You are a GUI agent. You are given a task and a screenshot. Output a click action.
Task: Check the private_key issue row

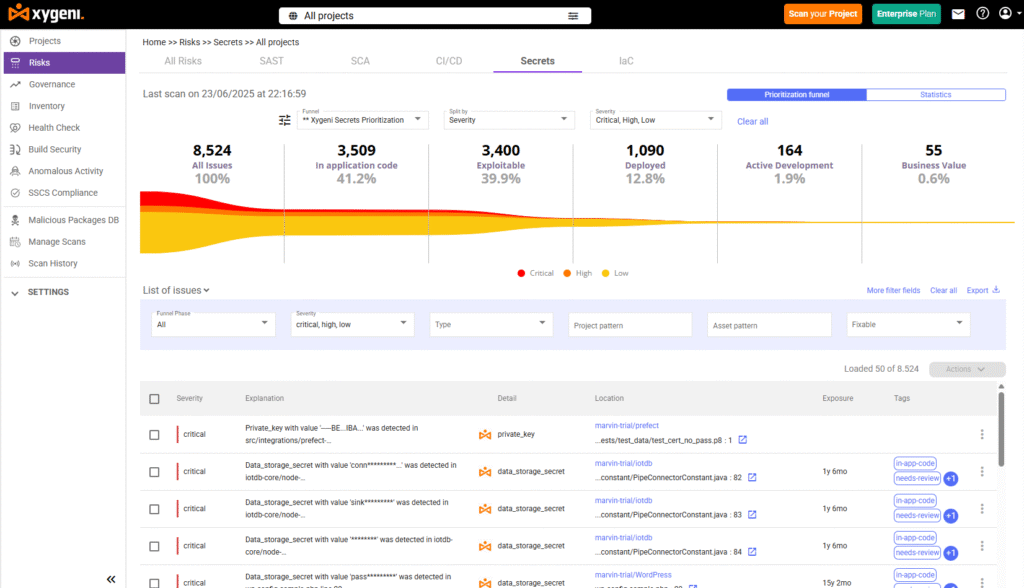[154, 434]
